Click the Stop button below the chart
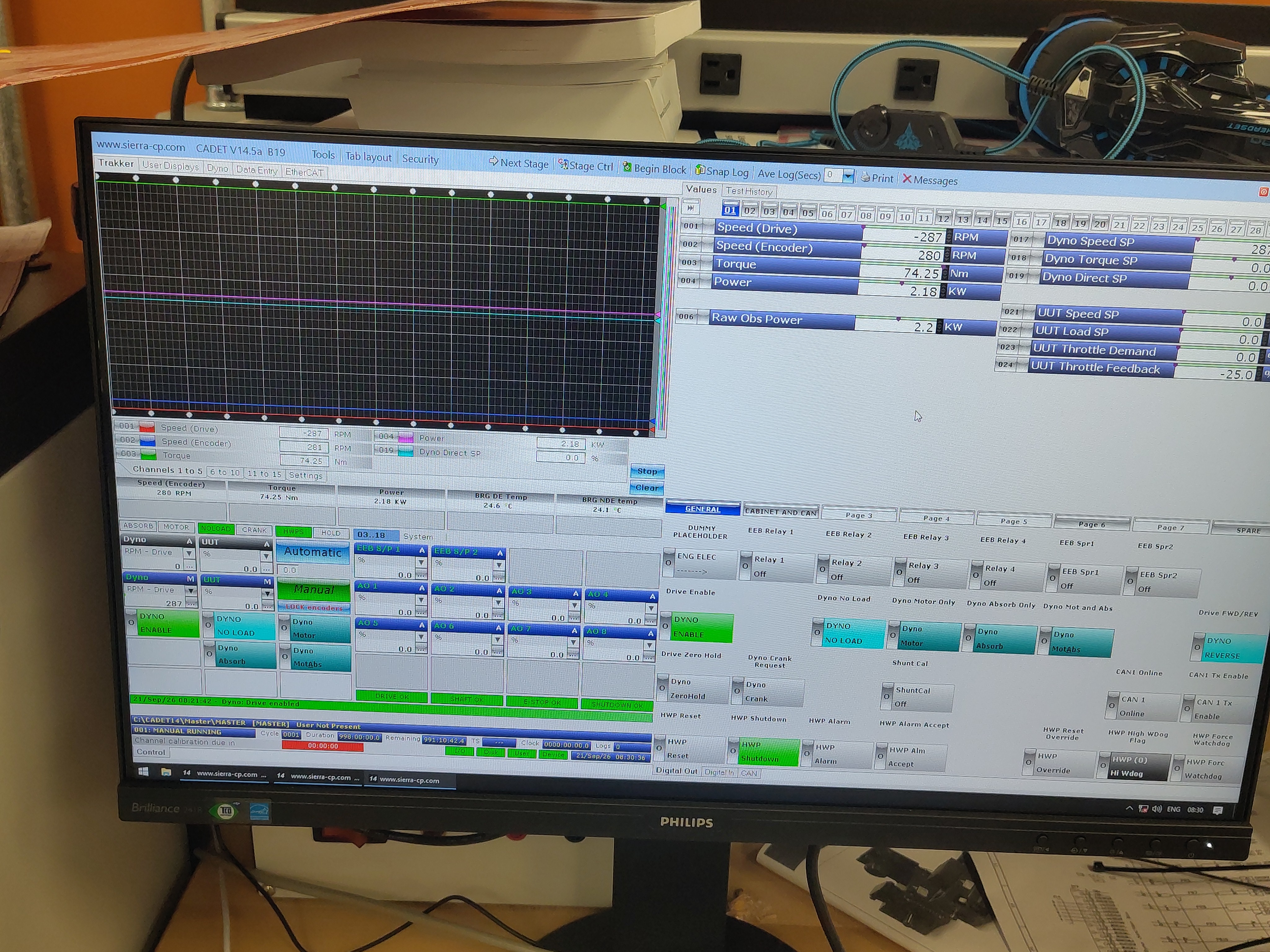This screenshot has height=952, width=1270. pos(646,471)
